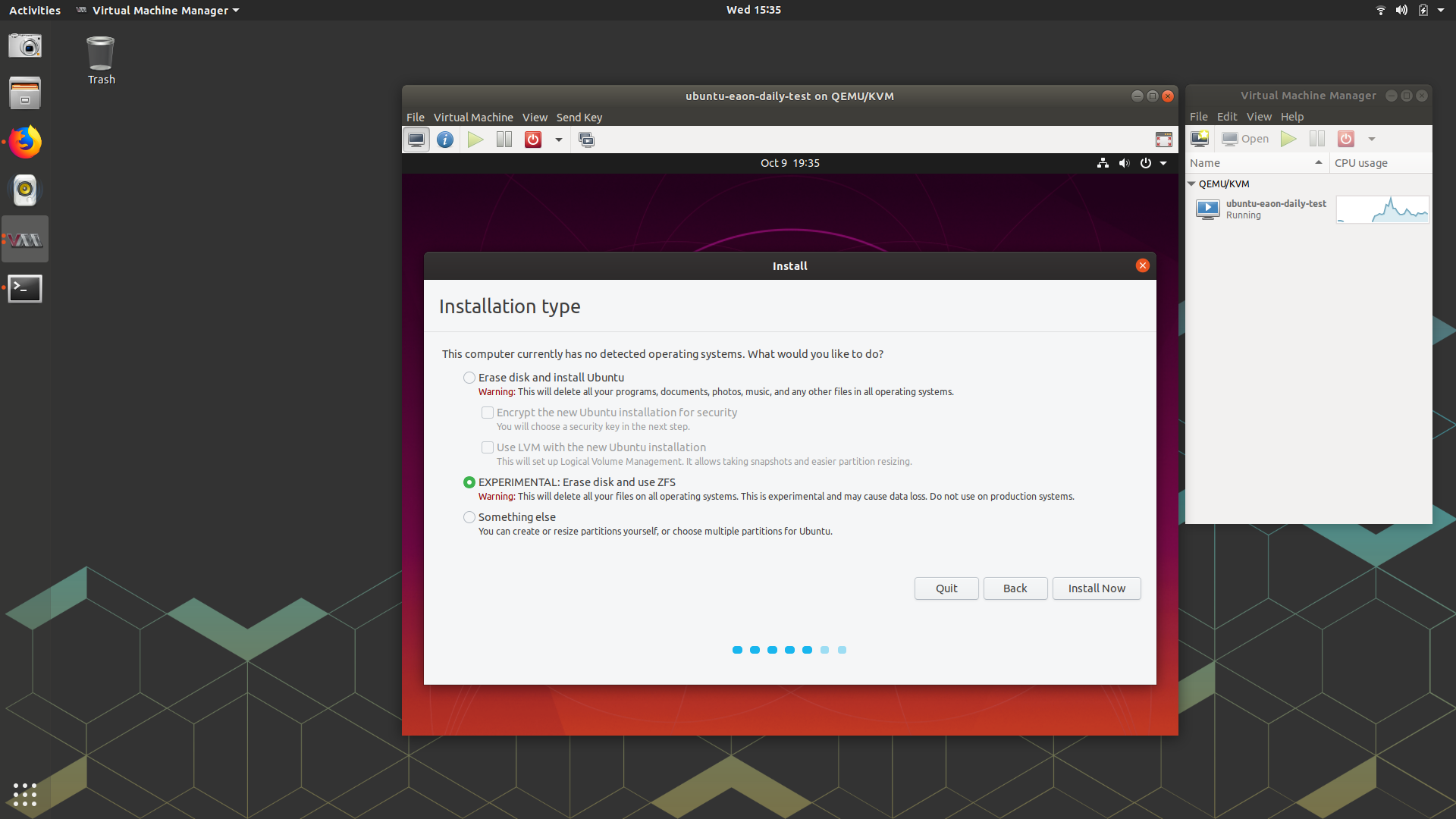Shut down VM with red power icon
1456x819 pixels.
tap(533, 140)
